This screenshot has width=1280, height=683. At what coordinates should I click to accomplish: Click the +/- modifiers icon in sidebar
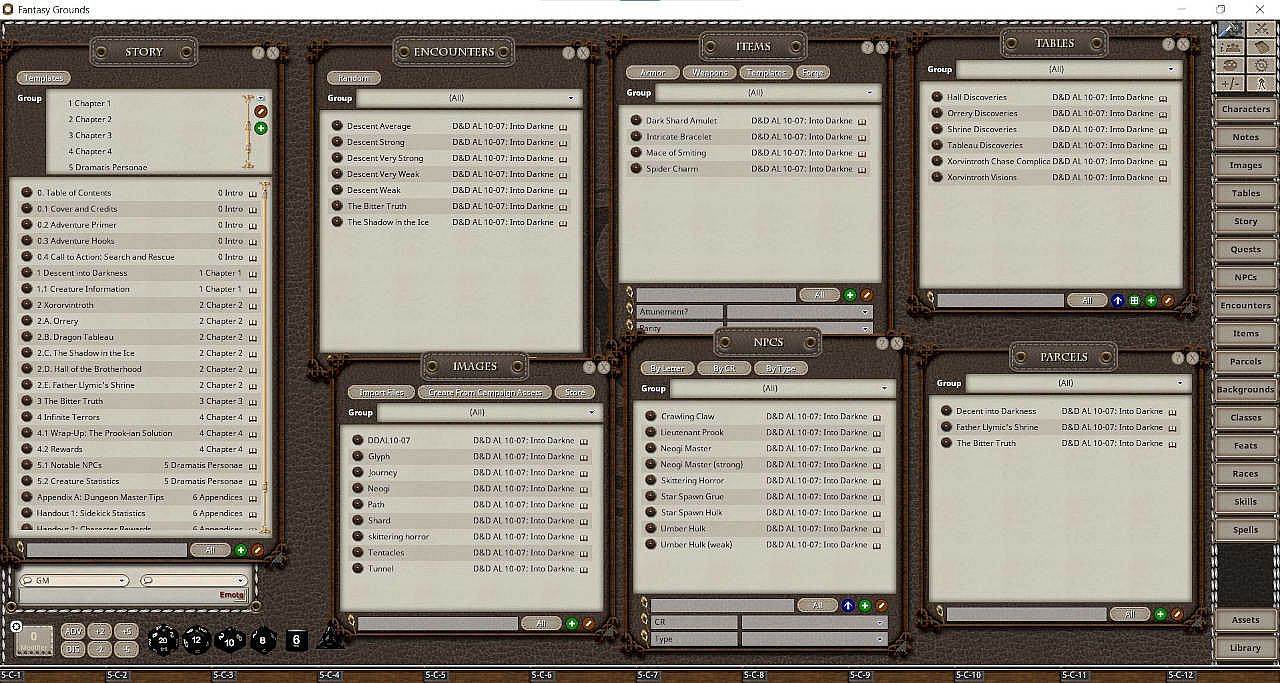(x=1231, y=83)
